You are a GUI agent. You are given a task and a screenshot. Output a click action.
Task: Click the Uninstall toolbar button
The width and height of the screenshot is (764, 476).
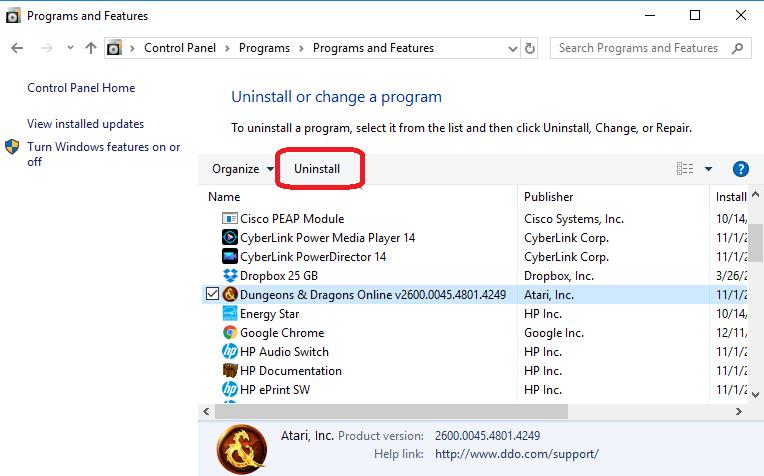click(x=317, y=169)
